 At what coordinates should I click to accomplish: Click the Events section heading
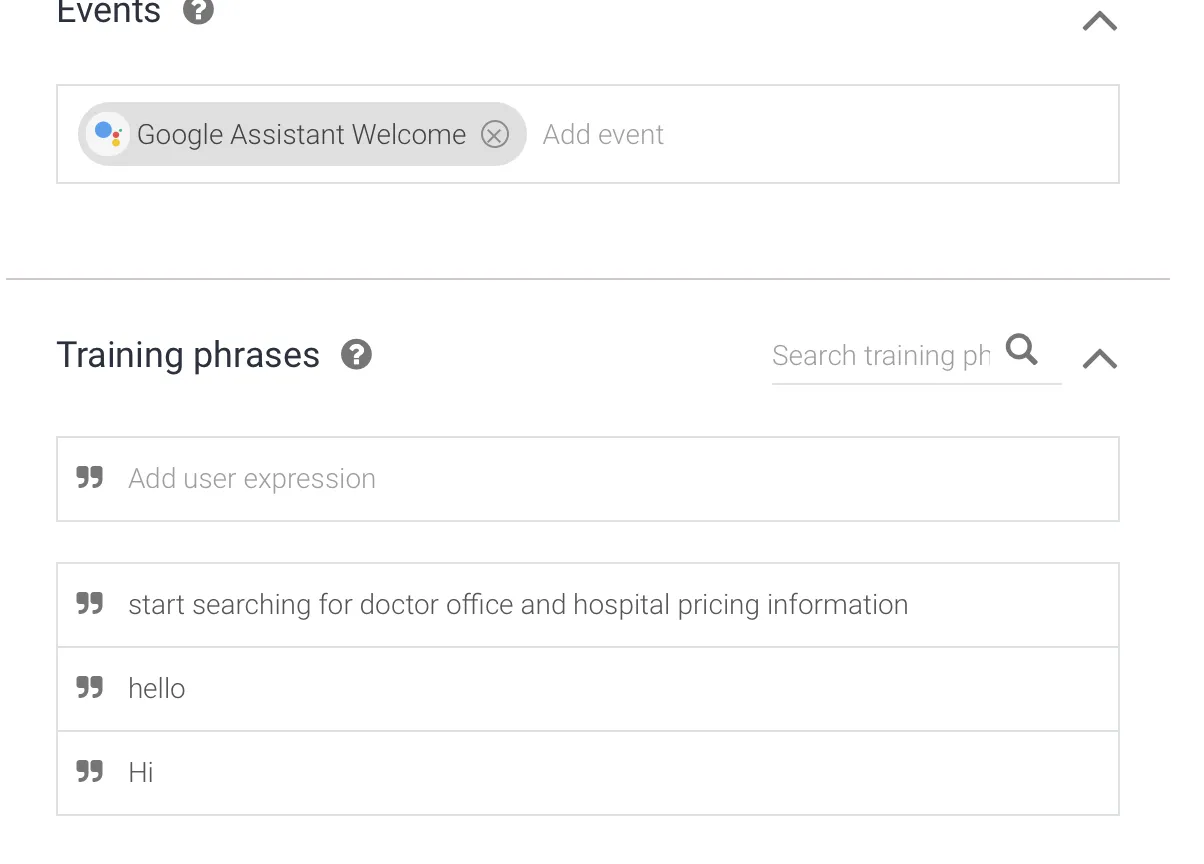pyautogui.click(x=109, y=12)
